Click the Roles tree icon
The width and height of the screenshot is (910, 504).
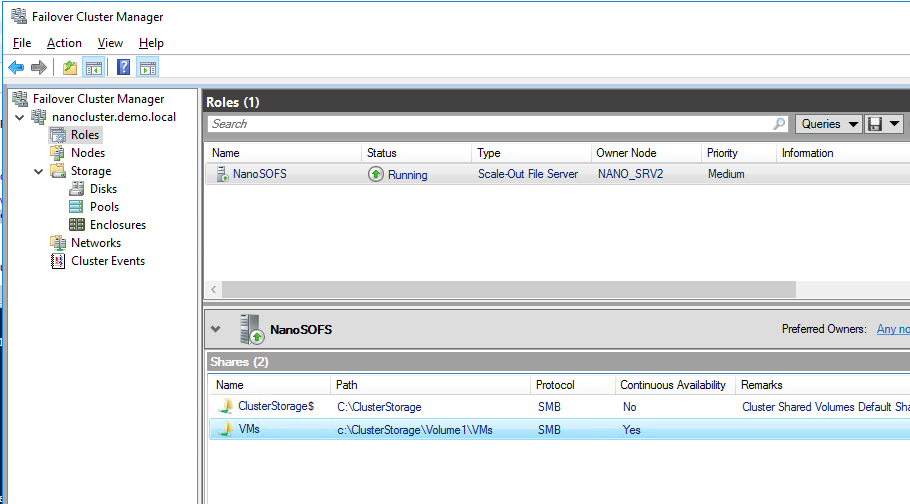[x=57, y=135]
